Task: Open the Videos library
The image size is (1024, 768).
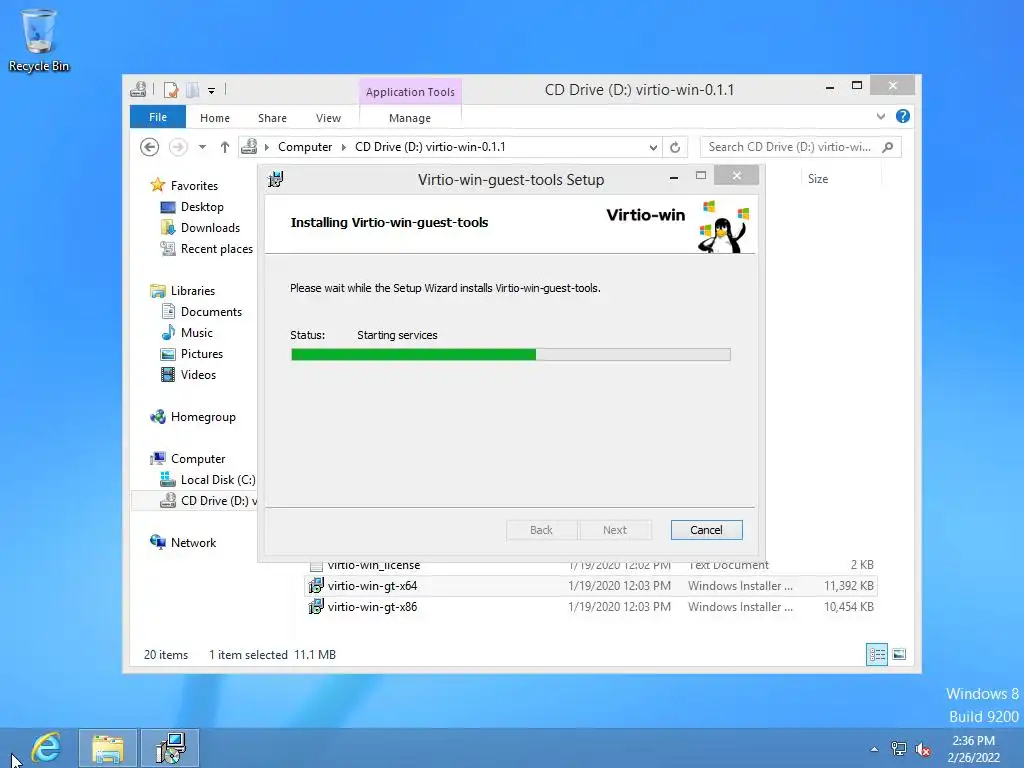Action: (198, 374)
